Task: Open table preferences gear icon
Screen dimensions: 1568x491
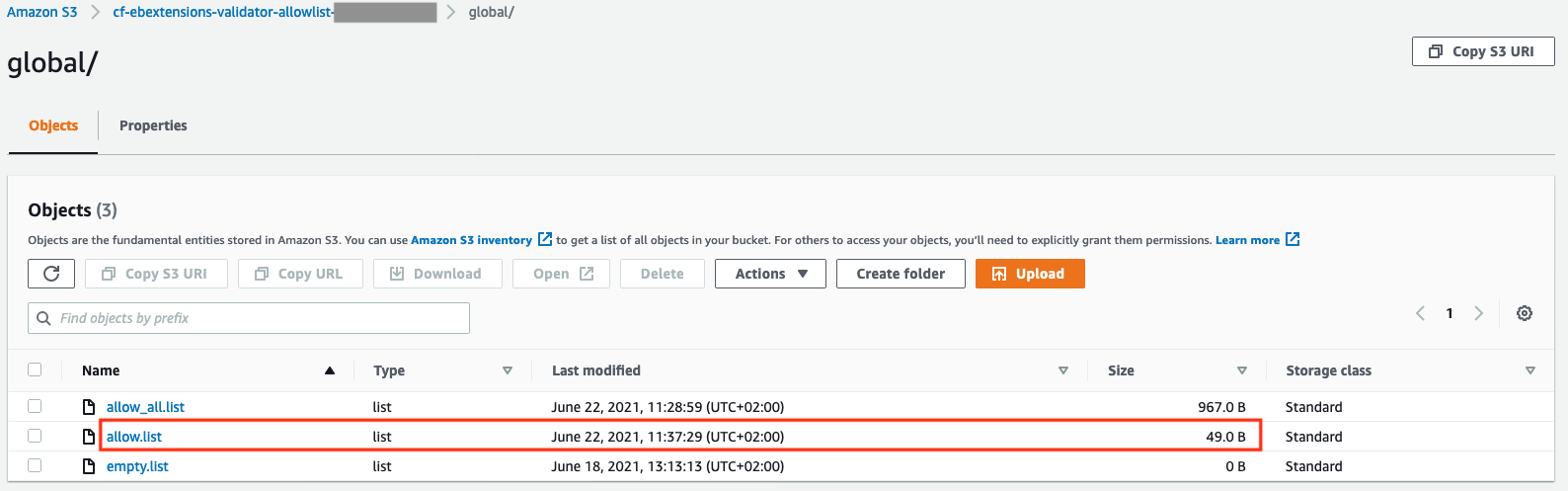Action: (1525, 313)
